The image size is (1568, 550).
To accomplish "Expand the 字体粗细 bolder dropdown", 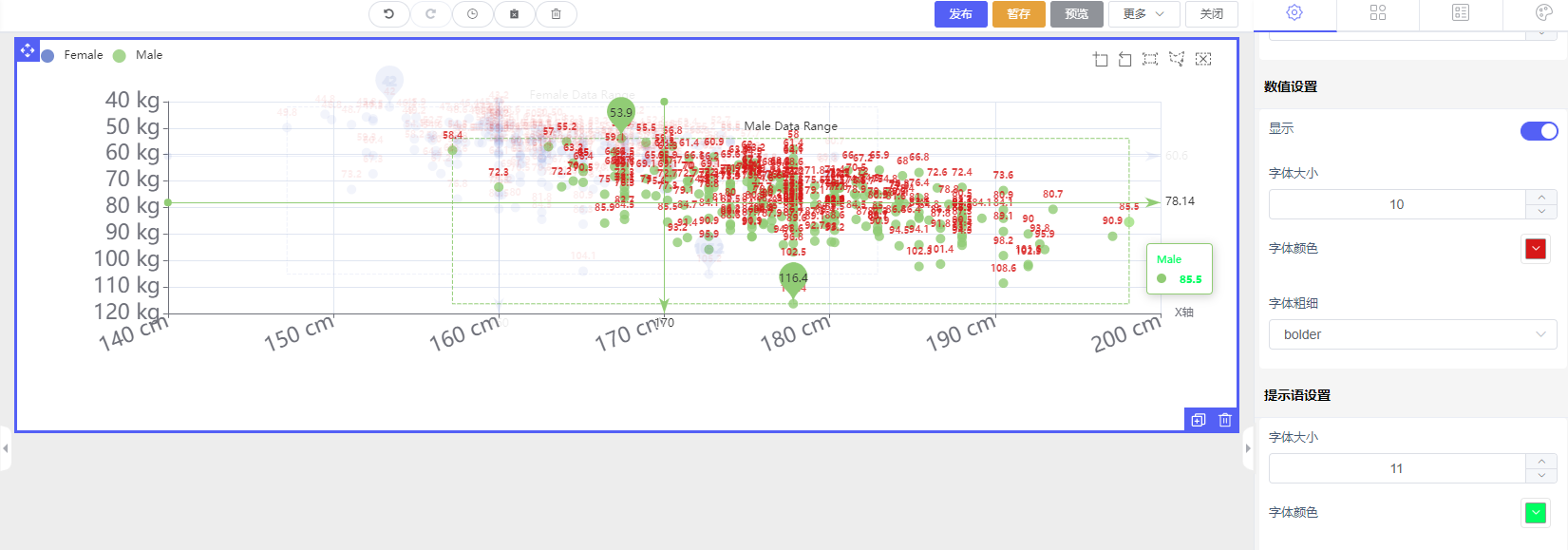I will tap(1412, 334).
